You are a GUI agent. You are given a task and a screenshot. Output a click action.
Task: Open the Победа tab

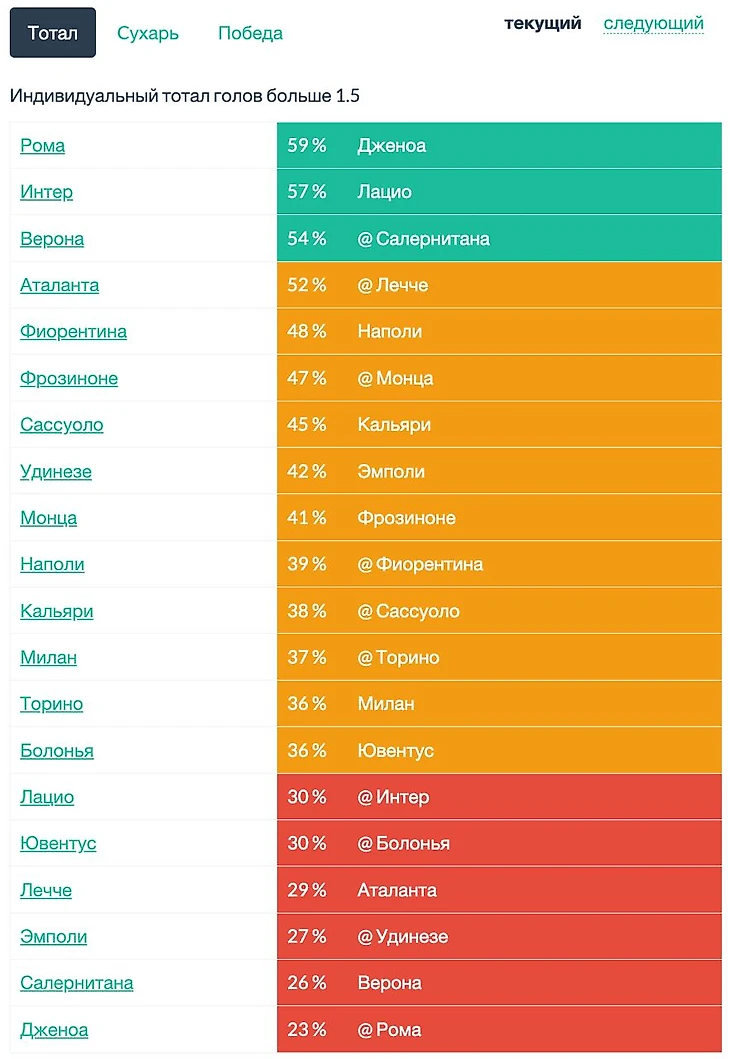pyautogui.click(x=250, y=33)
